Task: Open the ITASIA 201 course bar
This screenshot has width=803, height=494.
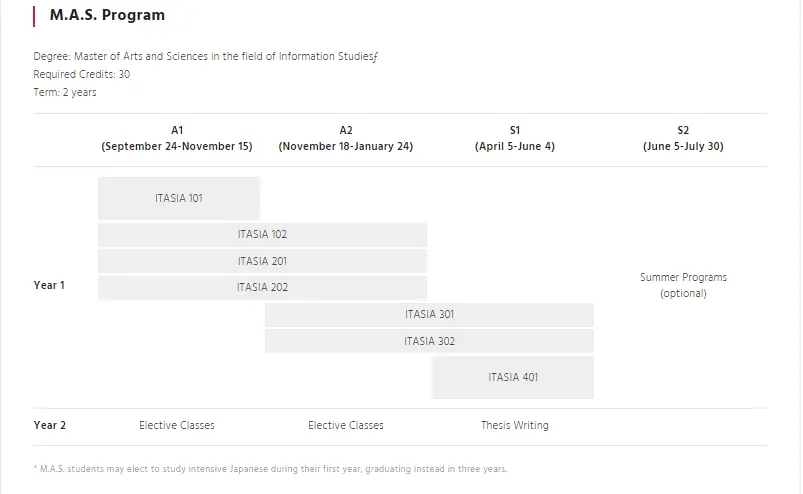Action: tap(262, 261)
